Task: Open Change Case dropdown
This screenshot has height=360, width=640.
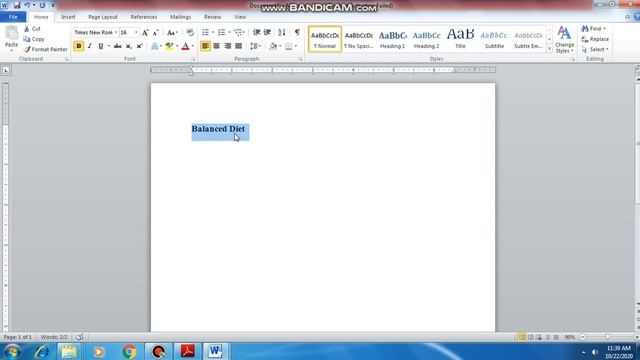Action: (x=172, y=32)
